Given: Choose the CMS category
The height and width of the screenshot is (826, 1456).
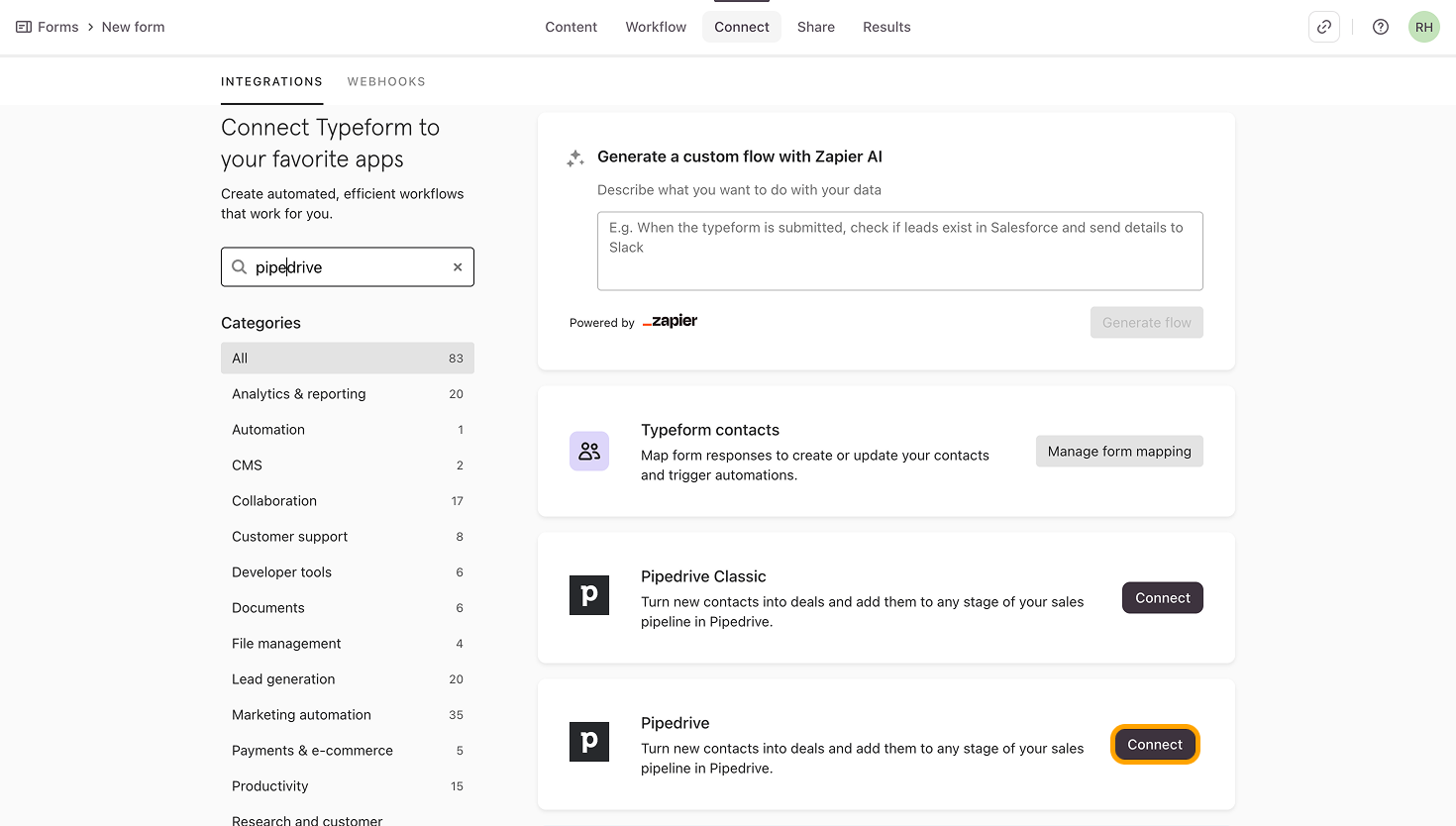Looking at the screenshot, I should (x=348, y=465).
